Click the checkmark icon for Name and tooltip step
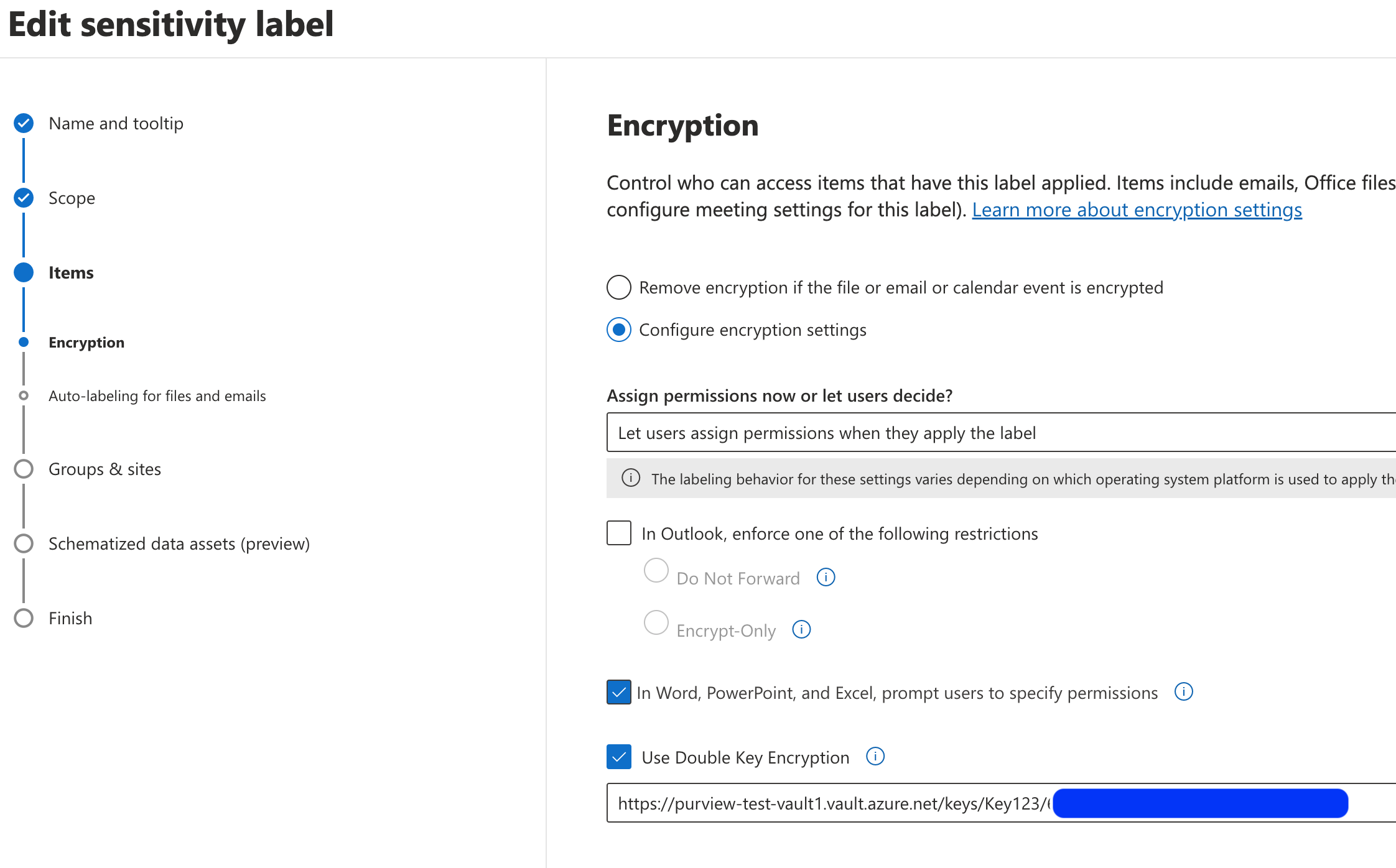Screen dimensions: 1396x868 click(x=23, y=123)
